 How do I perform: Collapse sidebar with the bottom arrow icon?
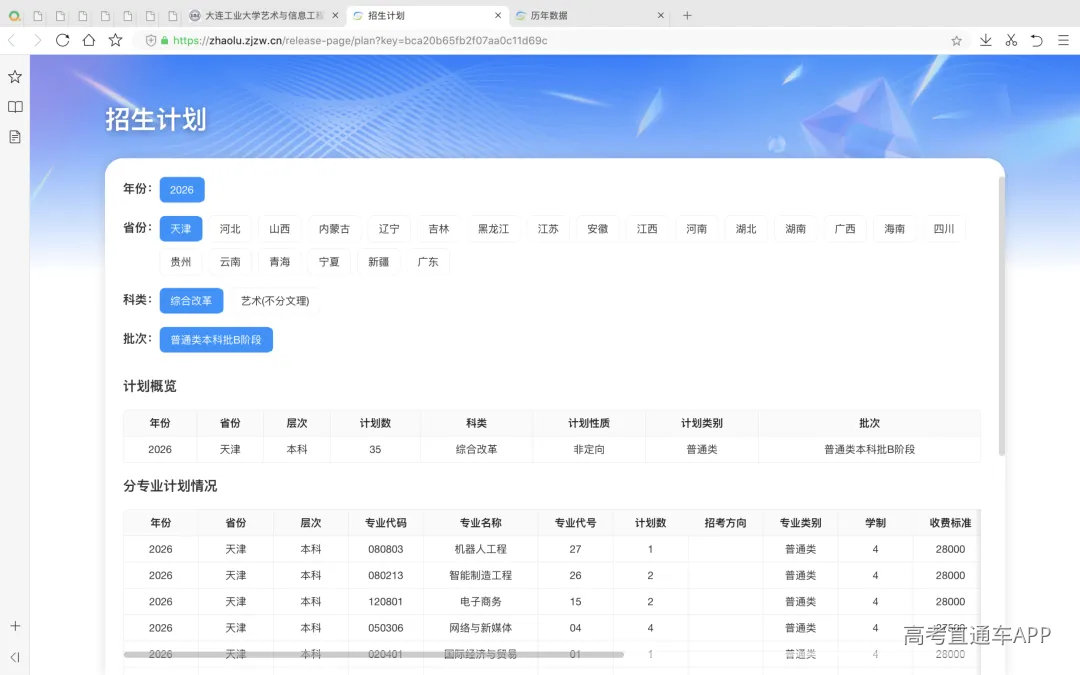click(x=15, y=657)
